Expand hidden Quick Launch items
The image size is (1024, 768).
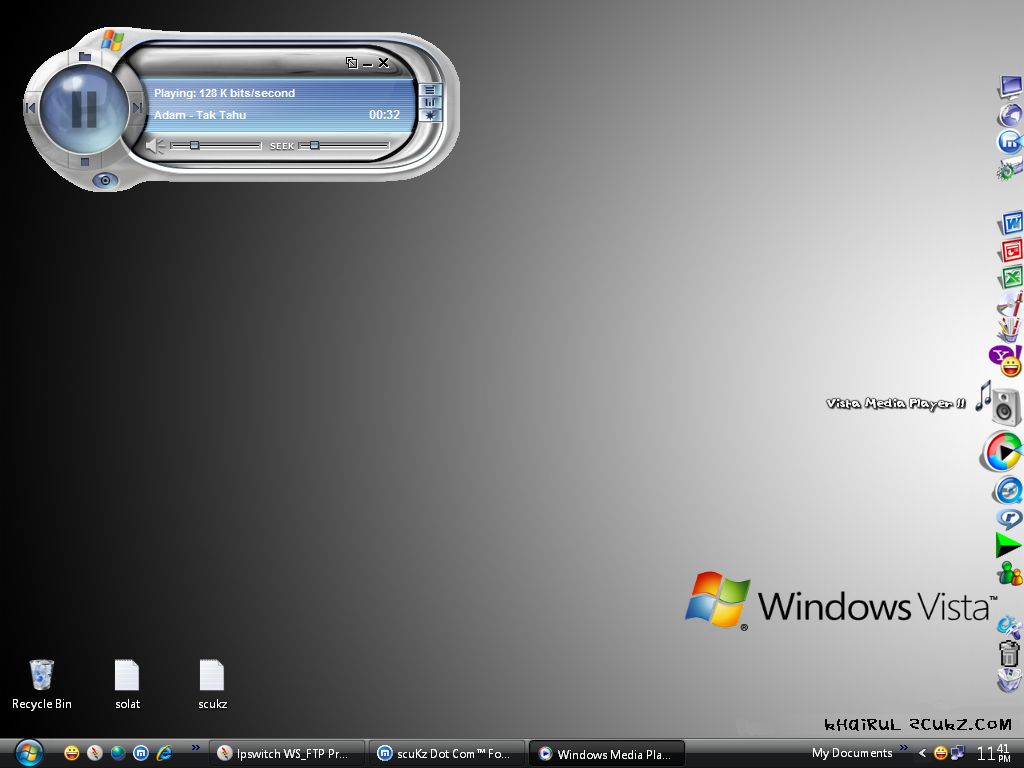click(195, 748)
